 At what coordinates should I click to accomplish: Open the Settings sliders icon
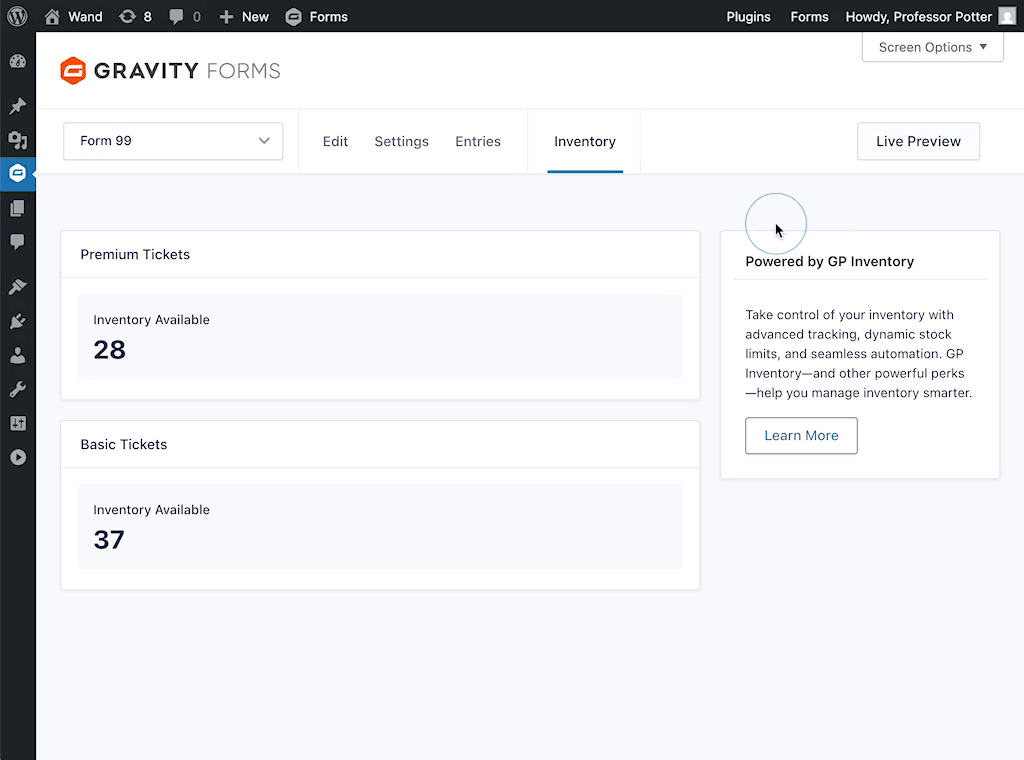click(x=17, y=423)
